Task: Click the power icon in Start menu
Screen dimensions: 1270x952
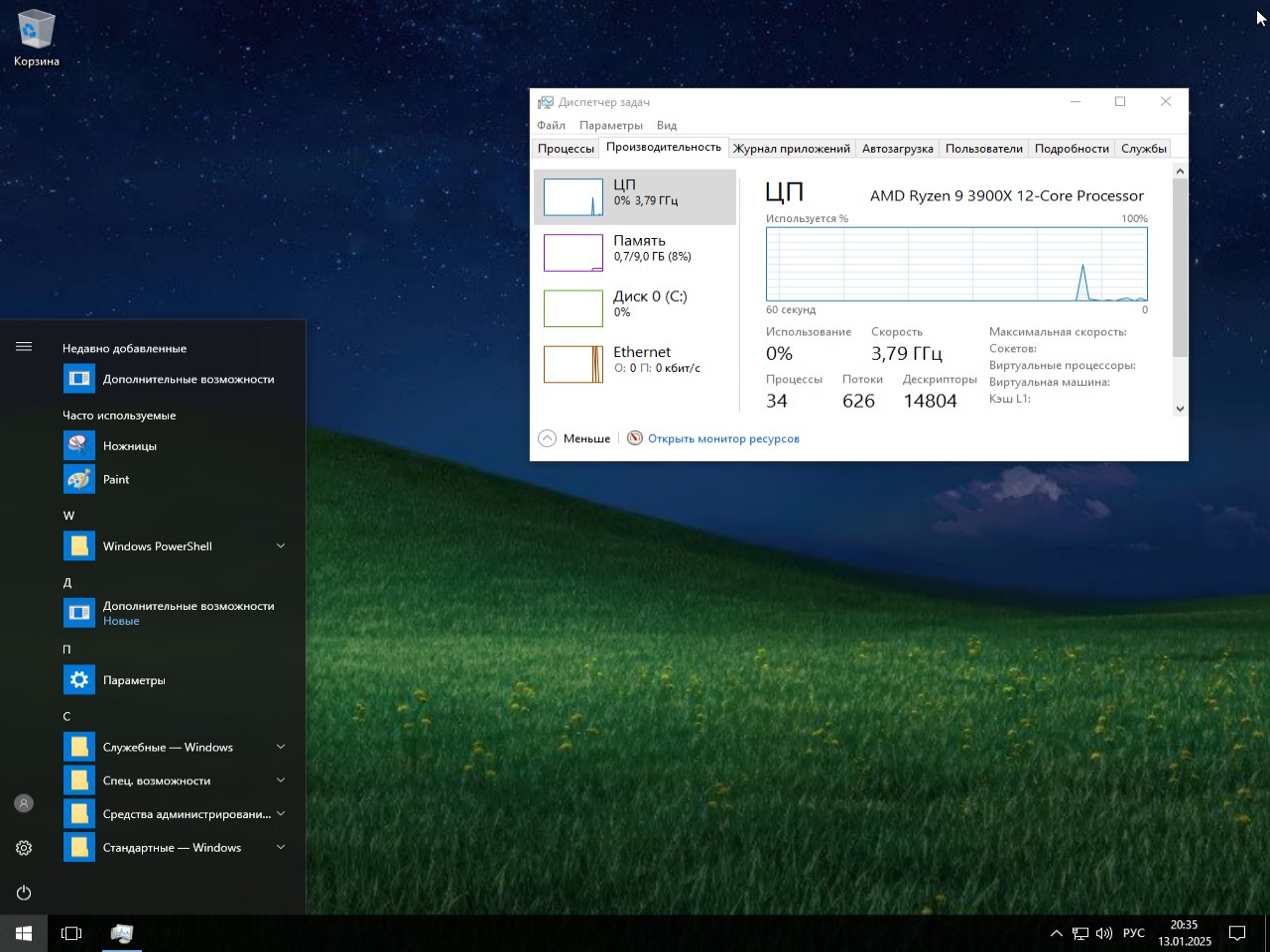Action: point(24,892)
